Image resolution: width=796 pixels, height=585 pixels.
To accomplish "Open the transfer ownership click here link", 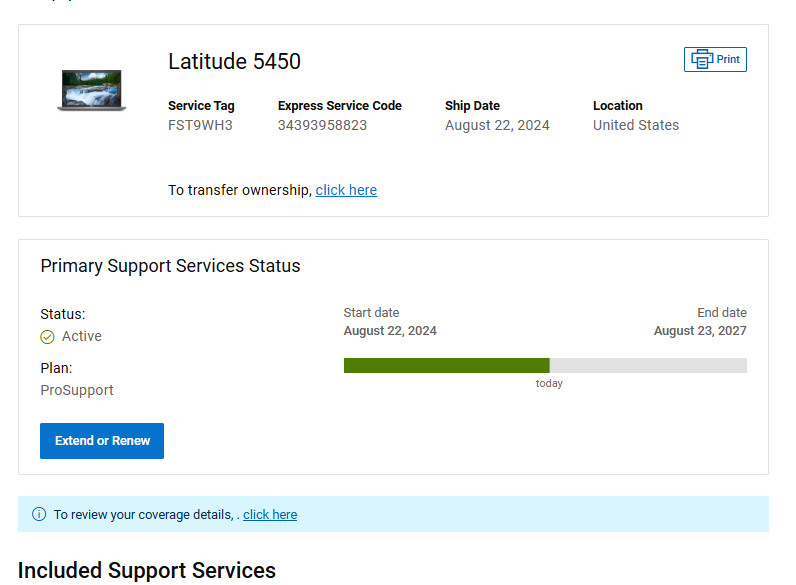I will (x=346, y=190).
